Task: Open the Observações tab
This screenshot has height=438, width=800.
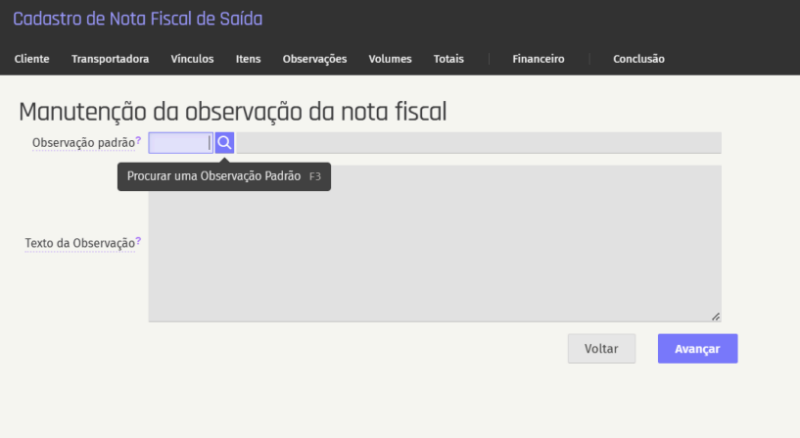Action: tap(315, 59)
